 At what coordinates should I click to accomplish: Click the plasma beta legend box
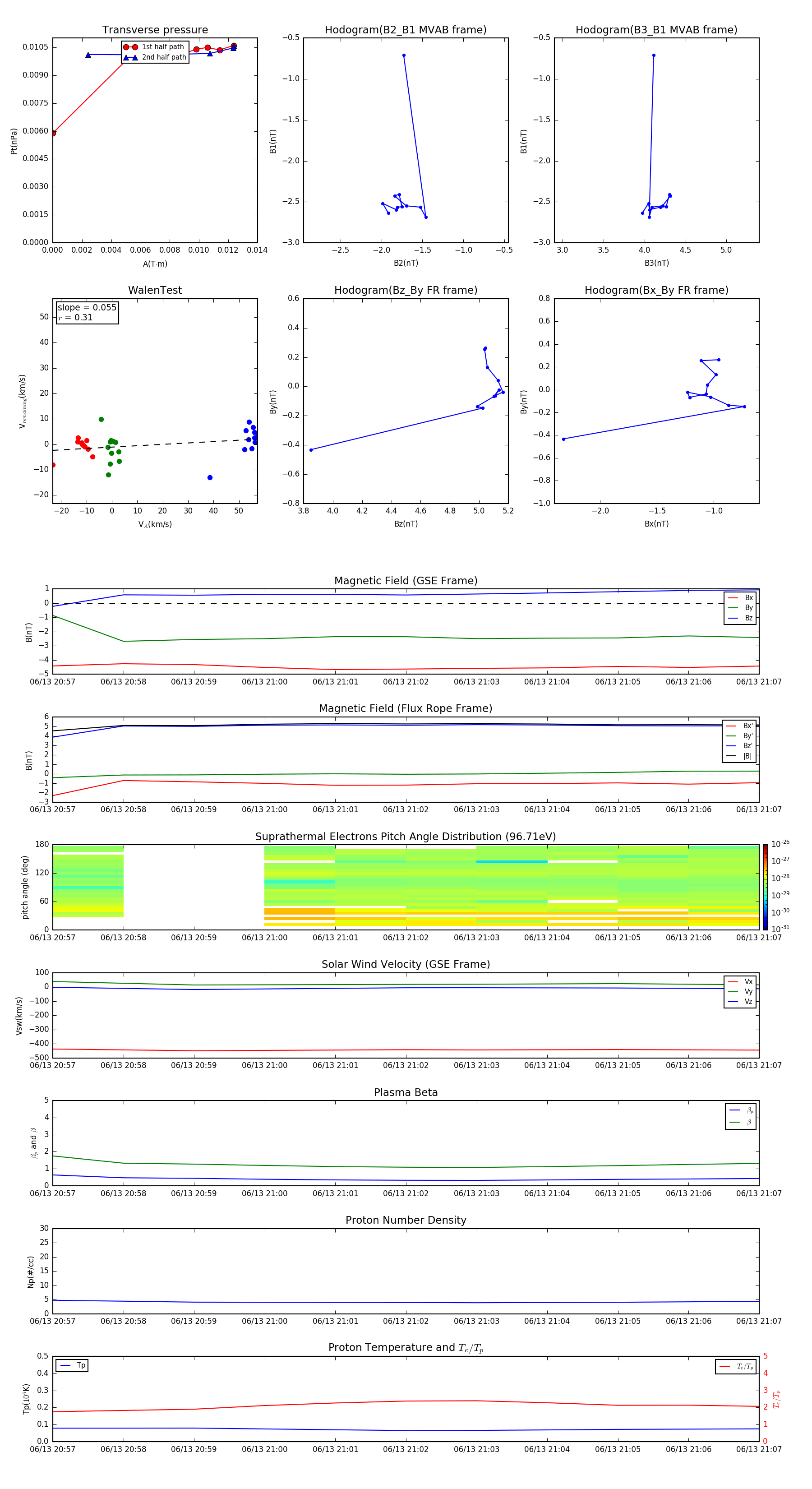tap(740, 1116)
